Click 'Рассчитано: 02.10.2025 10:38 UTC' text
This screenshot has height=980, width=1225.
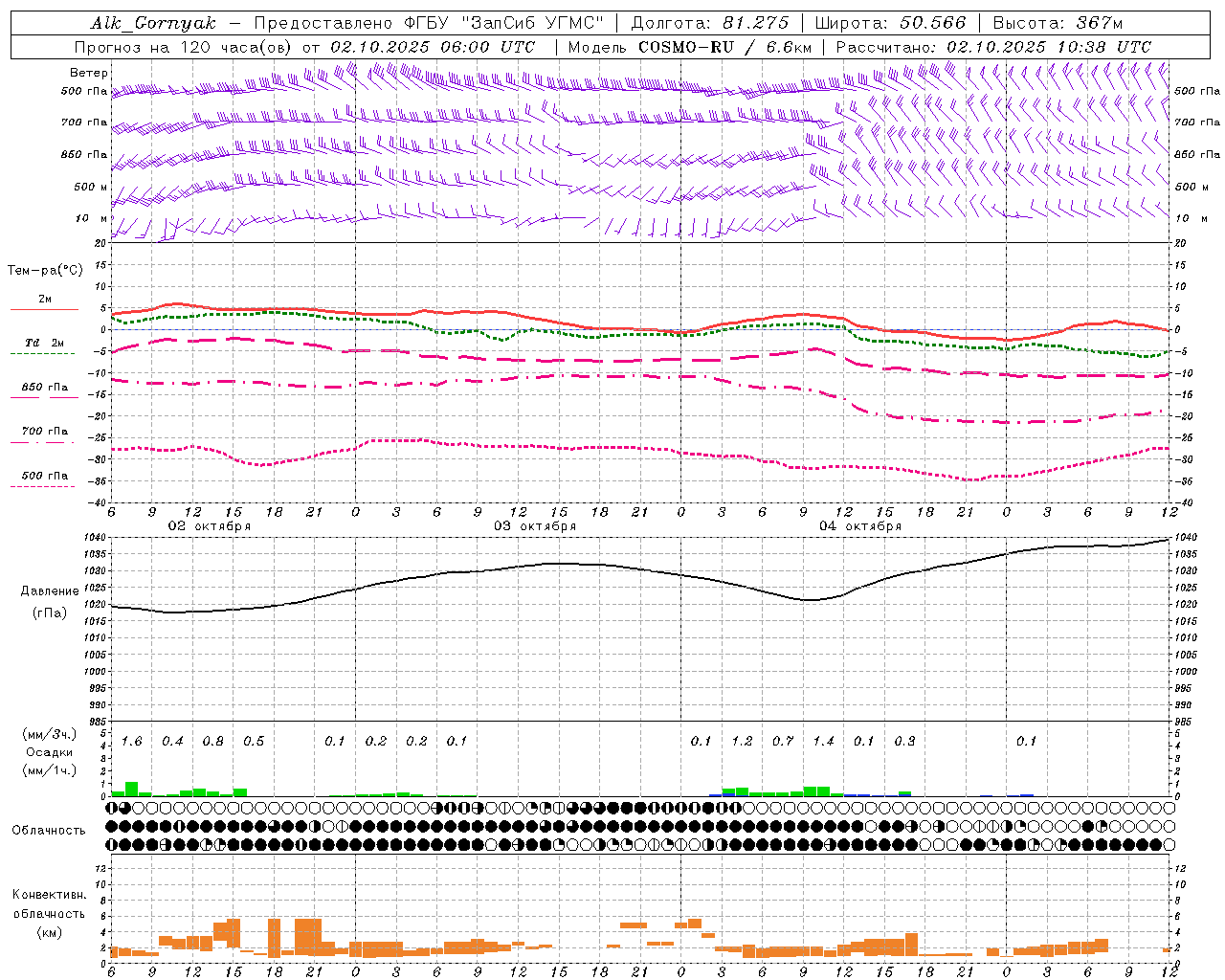(993, 47)
